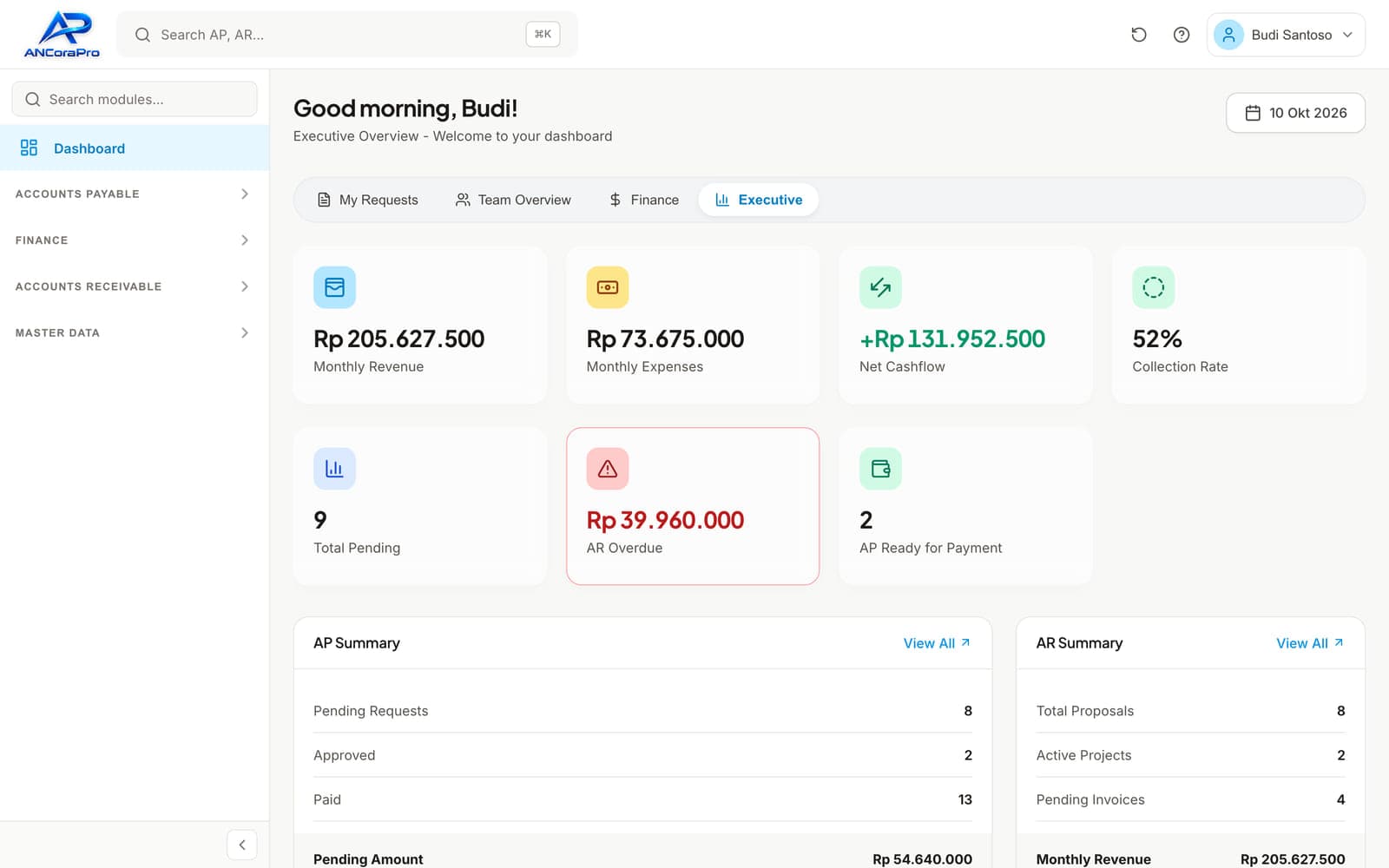This screenshot has height=868, width=1389.
Task: Click the Active Projects row
Action: click(1190, 755)
